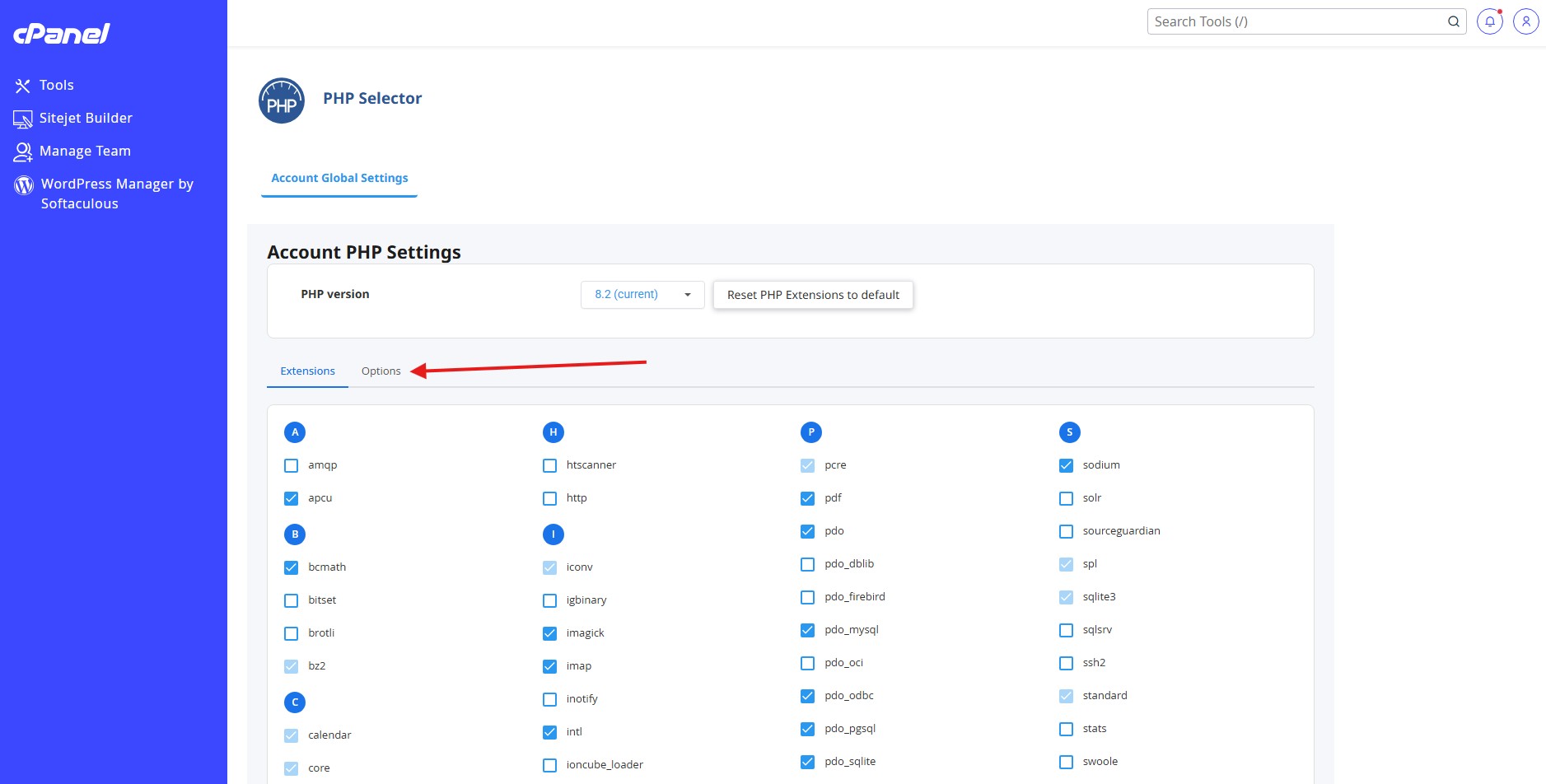Uncheck the pdo_pgsql extension
The width and height of the screenshot is (1546, 784).
(807, 729)
